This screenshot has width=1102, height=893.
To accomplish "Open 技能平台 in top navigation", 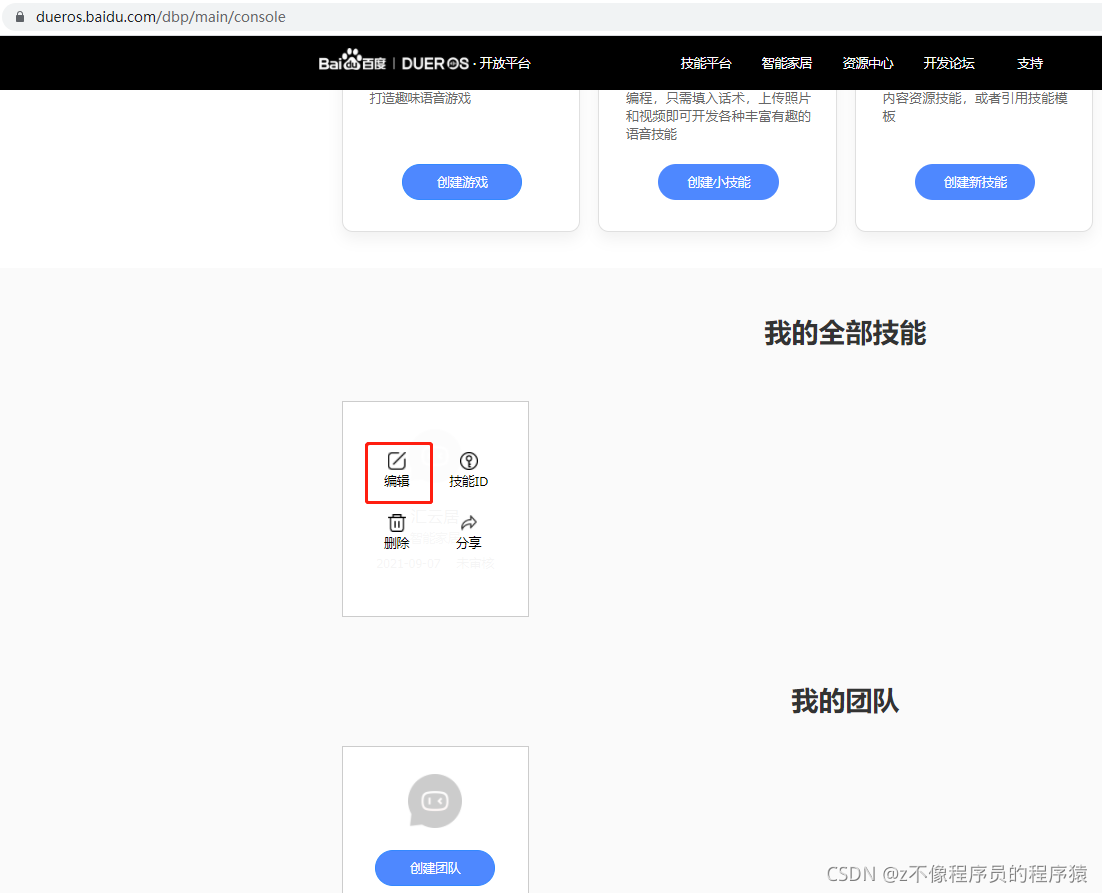I will point(706,63).
